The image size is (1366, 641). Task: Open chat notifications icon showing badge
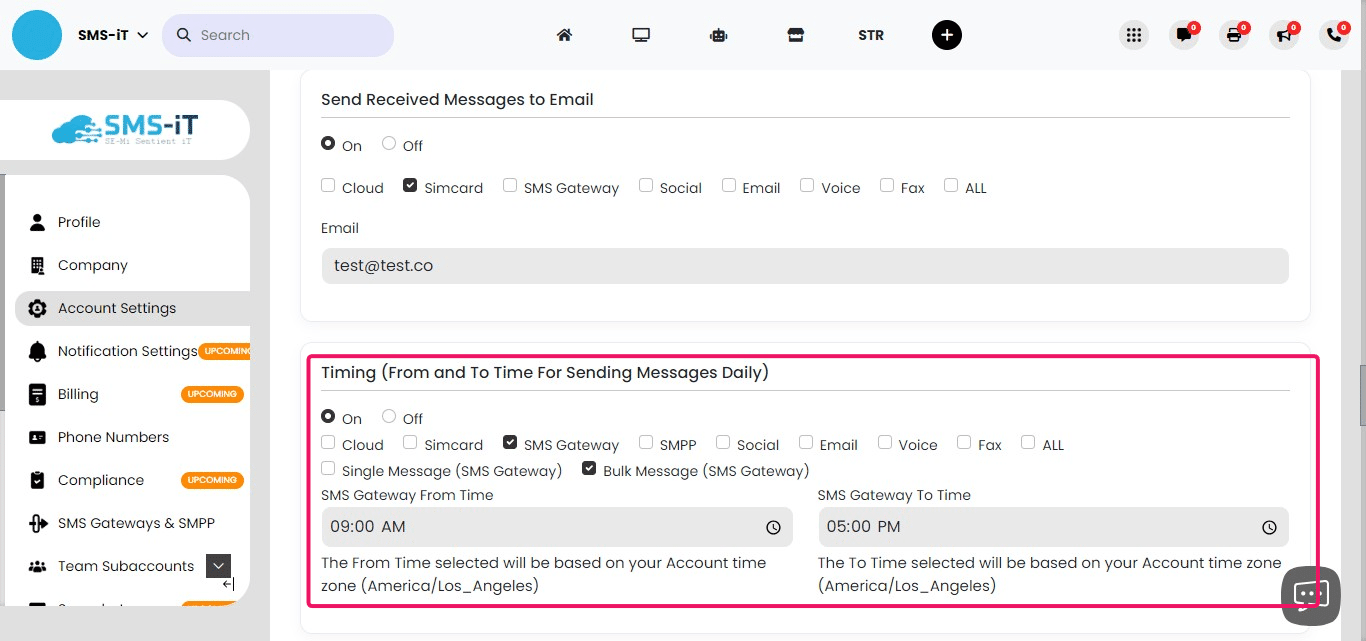1184,34
